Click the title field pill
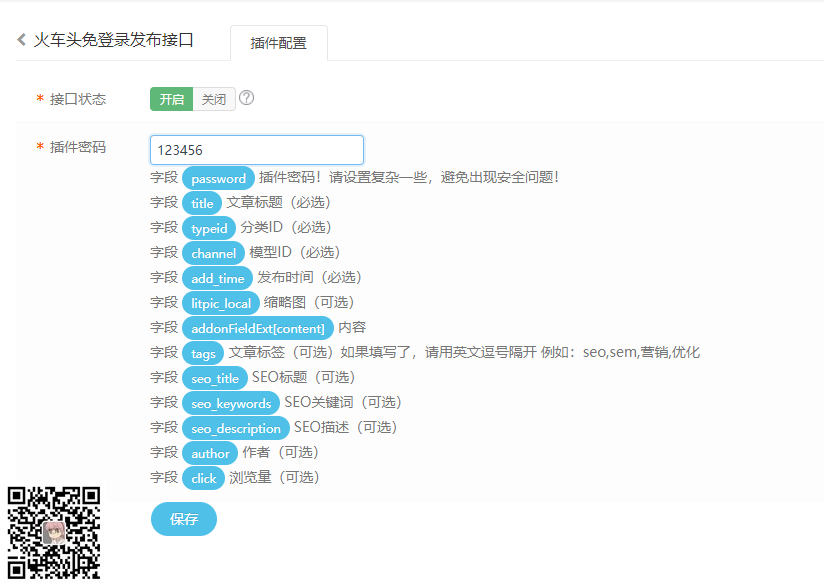 tap(202, 202)
